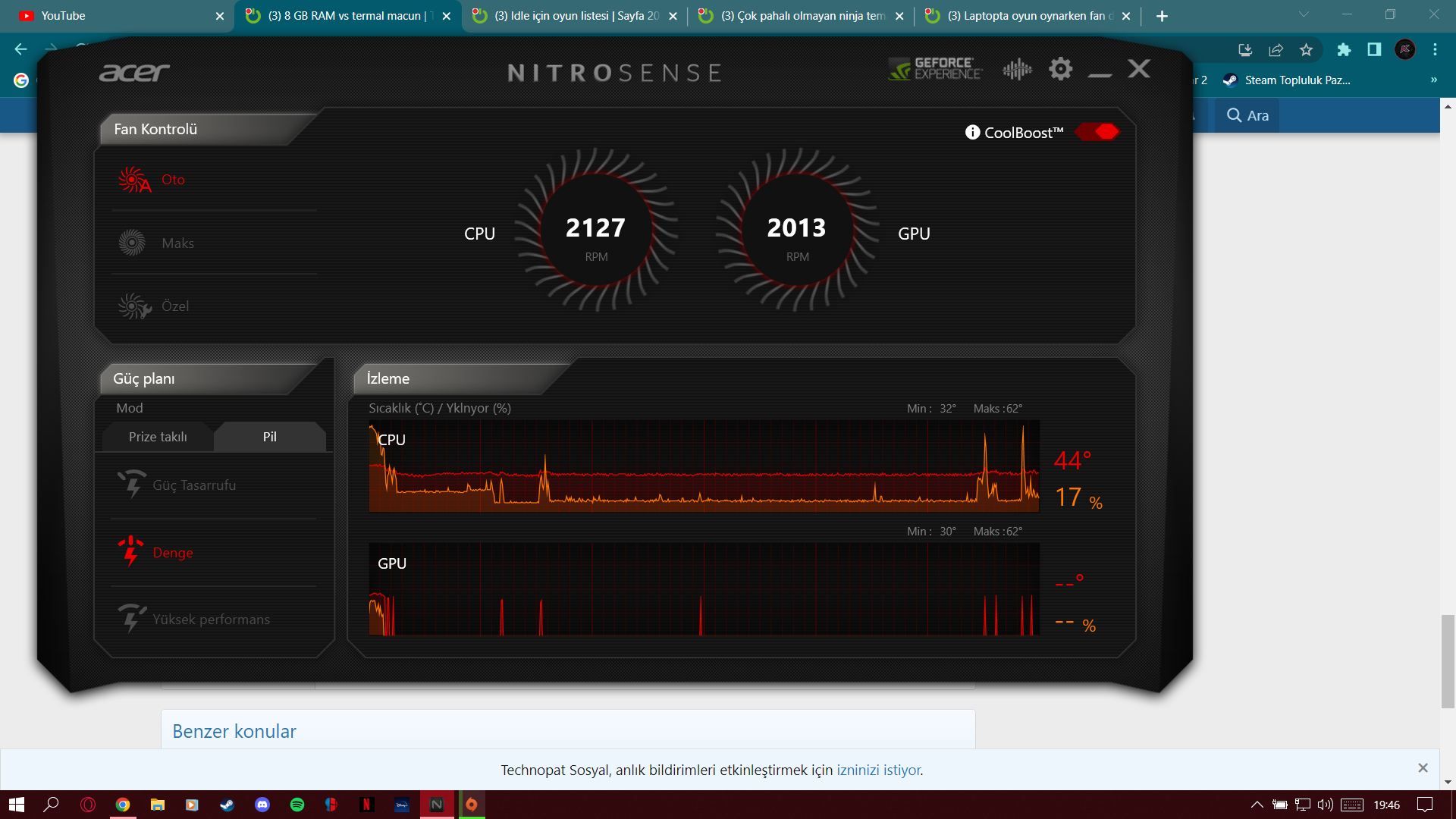Select Maks fan mode
1456x819 pixels.
point(177,243)
